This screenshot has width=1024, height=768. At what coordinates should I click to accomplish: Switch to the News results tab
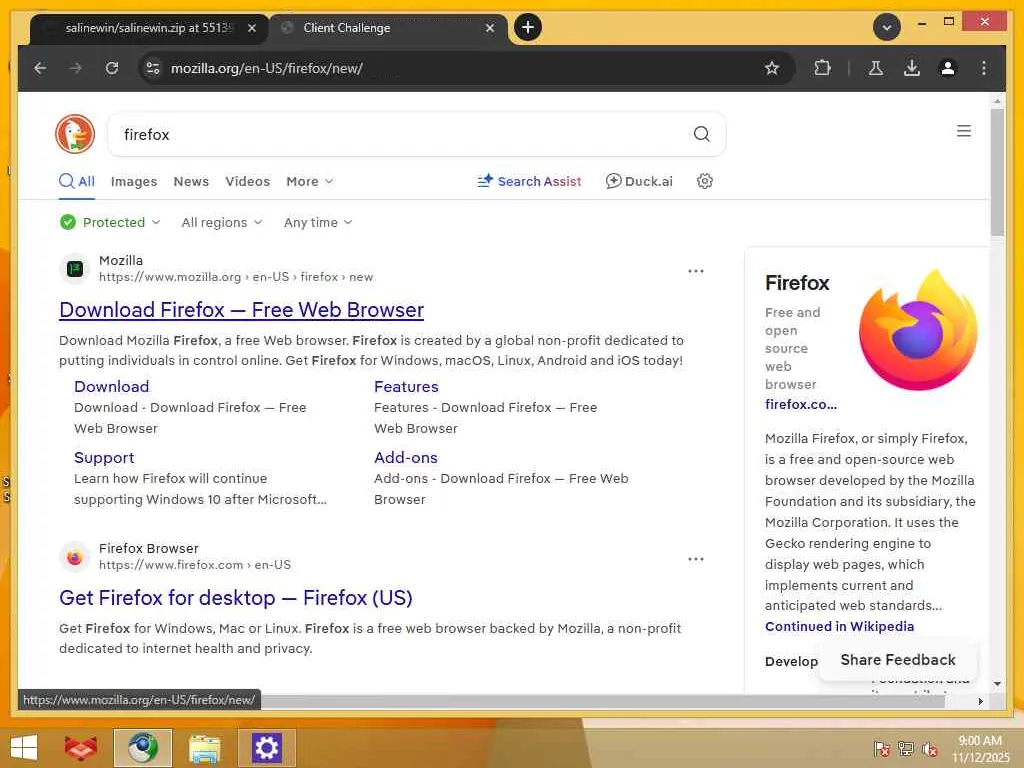point(191,182)
